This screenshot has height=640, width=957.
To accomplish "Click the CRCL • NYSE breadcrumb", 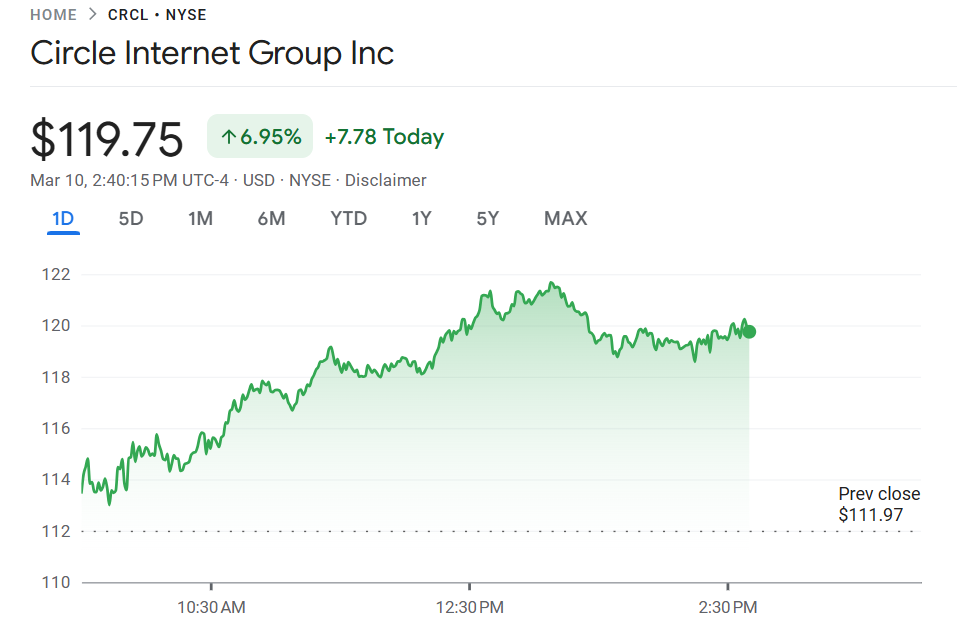I will [x=157, y=15].
